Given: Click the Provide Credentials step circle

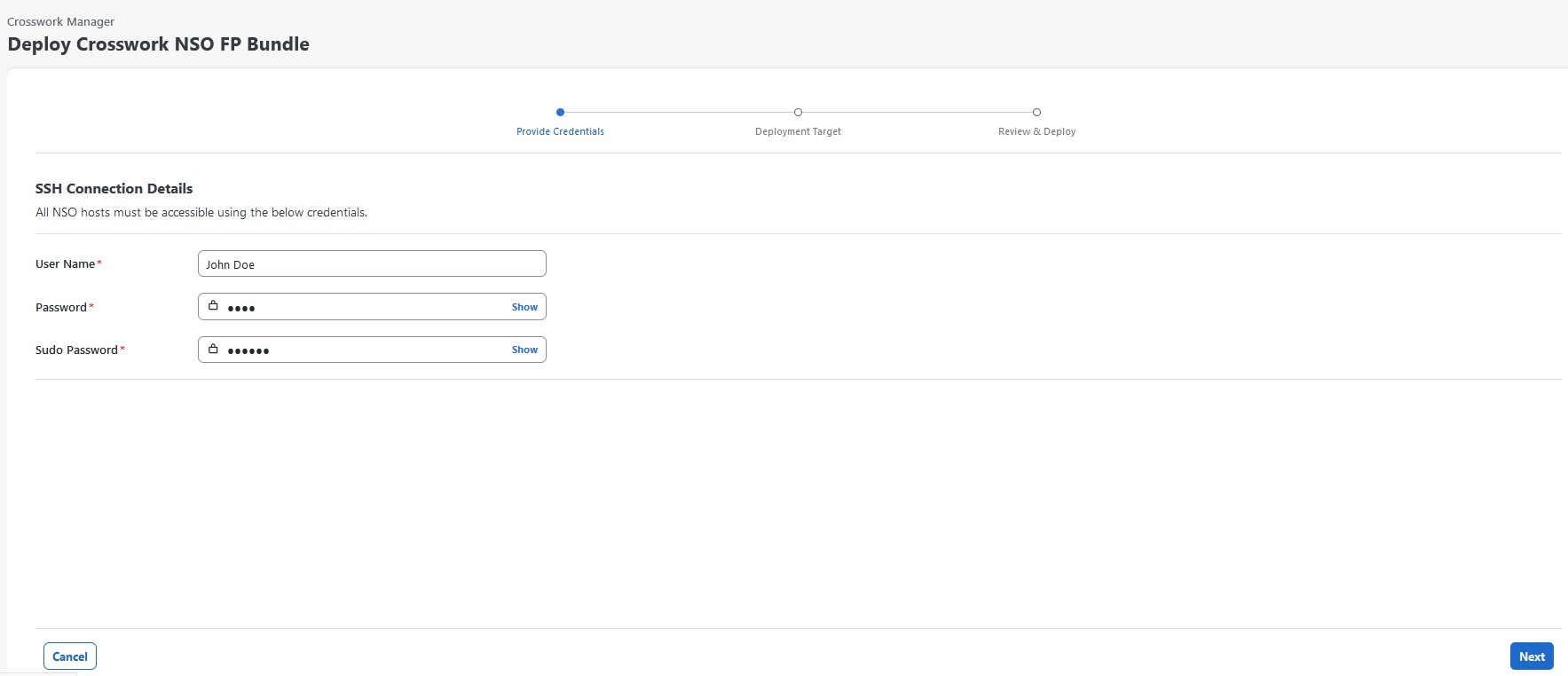Looking at the screenshot, I should tap(560, 112).
